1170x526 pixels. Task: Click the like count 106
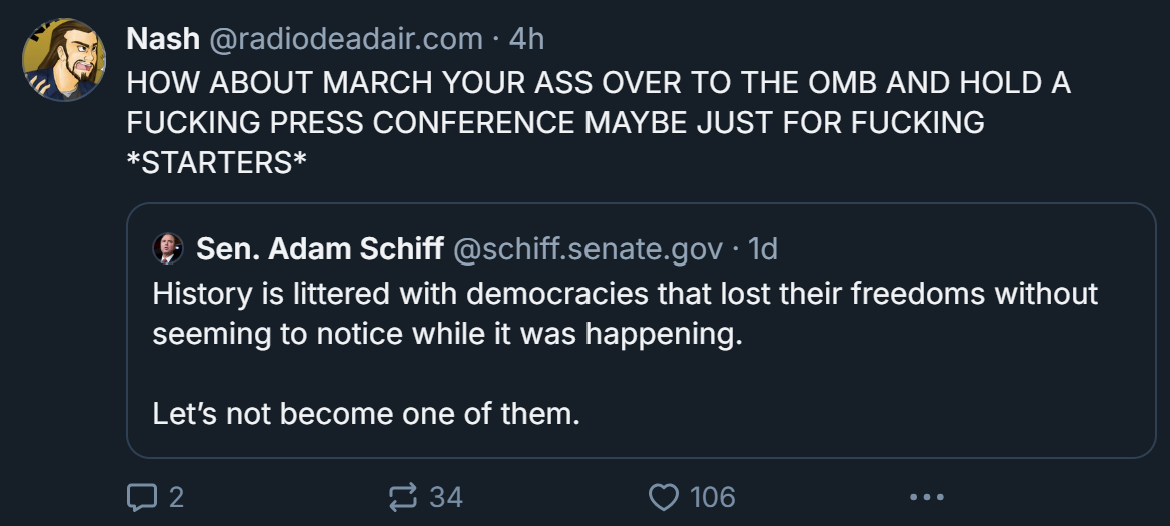pyautogui.click(x=713, y=497)
